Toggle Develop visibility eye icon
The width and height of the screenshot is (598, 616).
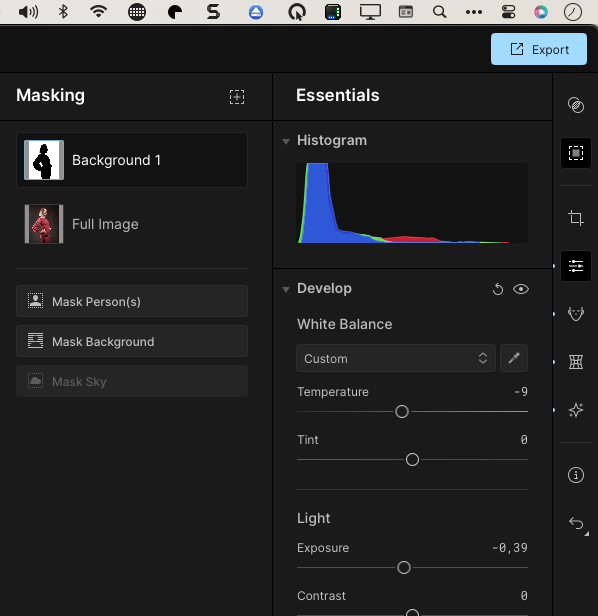tap(521, 289)
